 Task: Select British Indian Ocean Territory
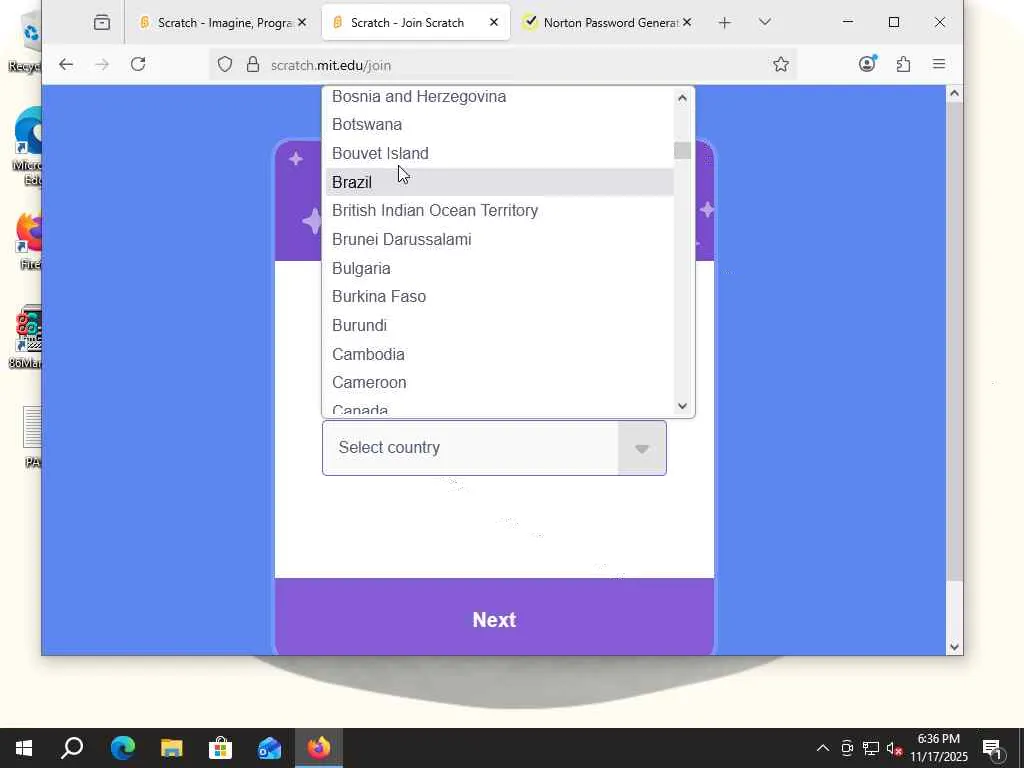(500, 210)
